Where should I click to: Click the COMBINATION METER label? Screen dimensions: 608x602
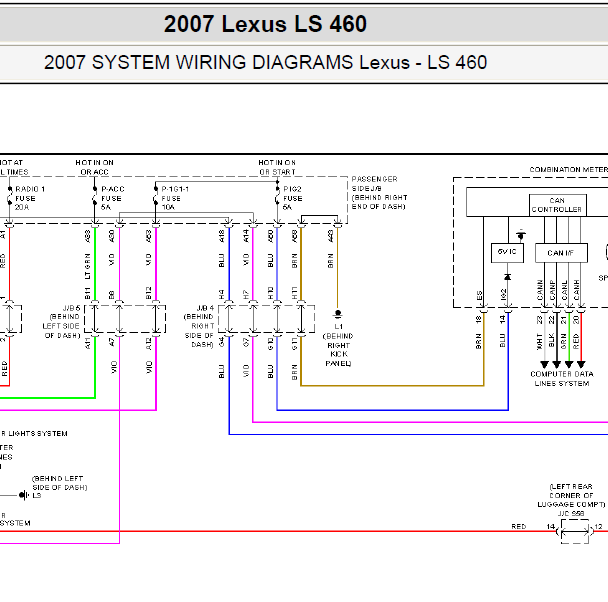point(568,169)
